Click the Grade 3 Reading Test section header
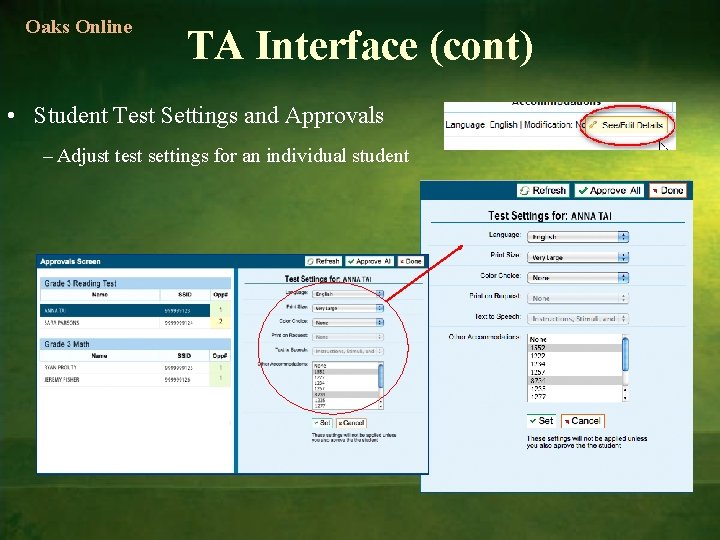 pos(135,283)
